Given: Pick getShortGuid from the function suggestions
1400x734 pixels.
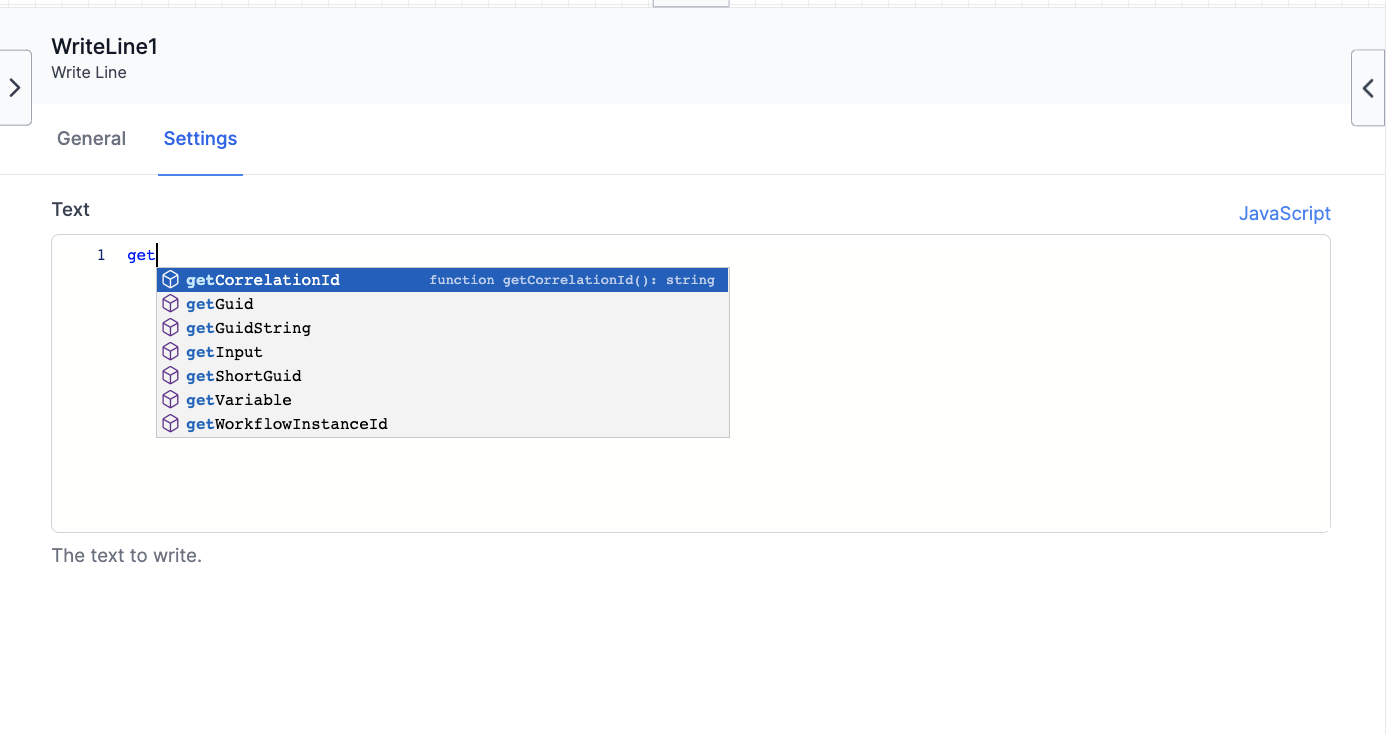Looking at the screenshot, I should coord(243,376).
